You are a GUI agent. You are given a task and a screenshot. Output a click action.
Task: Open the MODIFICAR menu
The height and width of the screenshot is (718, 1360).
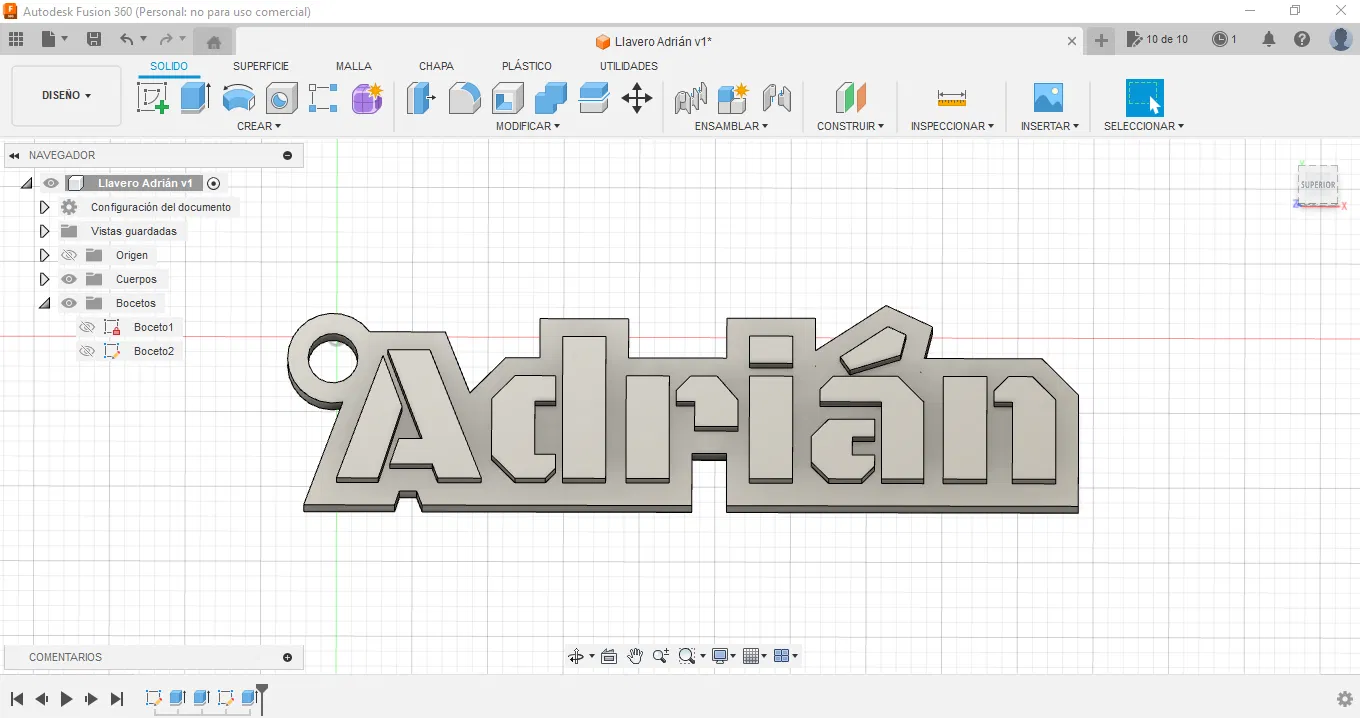click(x=527, y=126)
